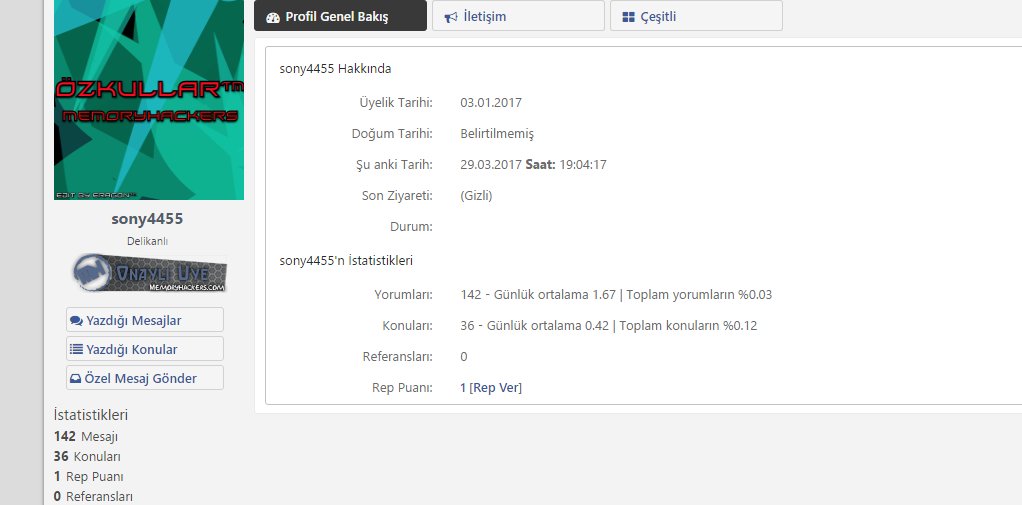Click the 0 Referansları sidebar stat
Image resolution: width=1022 pixels, height=505 pixels.
[x=93, y=497]
